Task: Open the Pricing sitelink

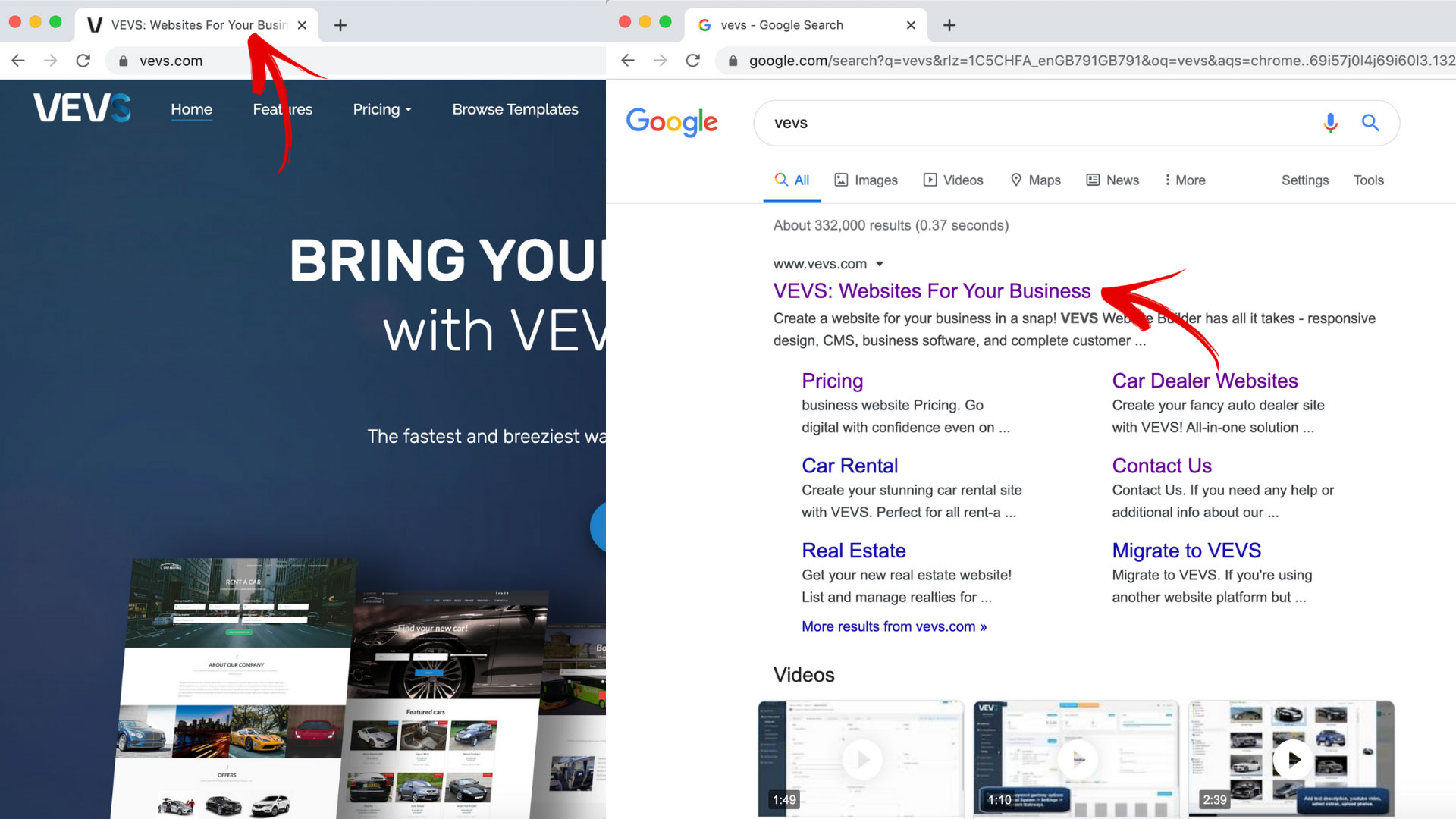Action: point(832,381)
